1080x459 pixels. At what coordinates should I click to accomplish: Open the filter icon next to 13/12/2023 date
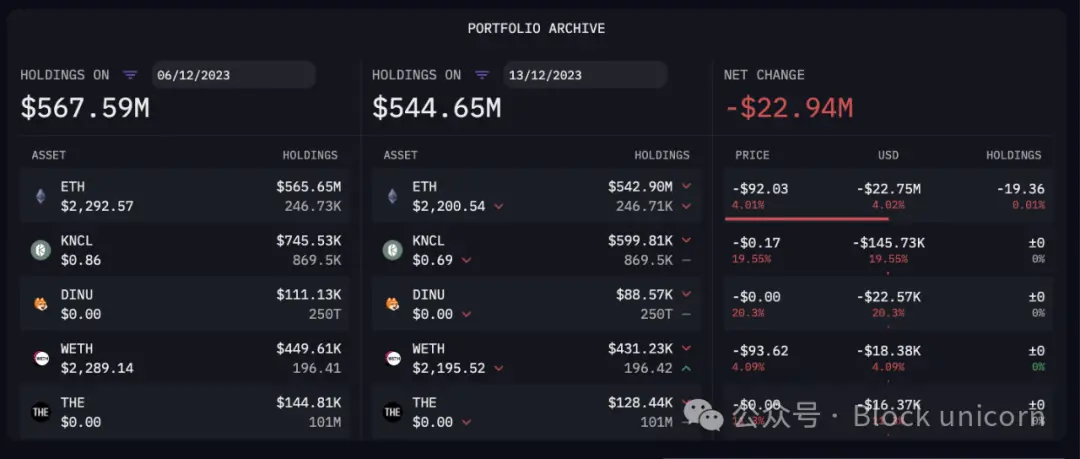pyautogui.click(x=482, y=75)
